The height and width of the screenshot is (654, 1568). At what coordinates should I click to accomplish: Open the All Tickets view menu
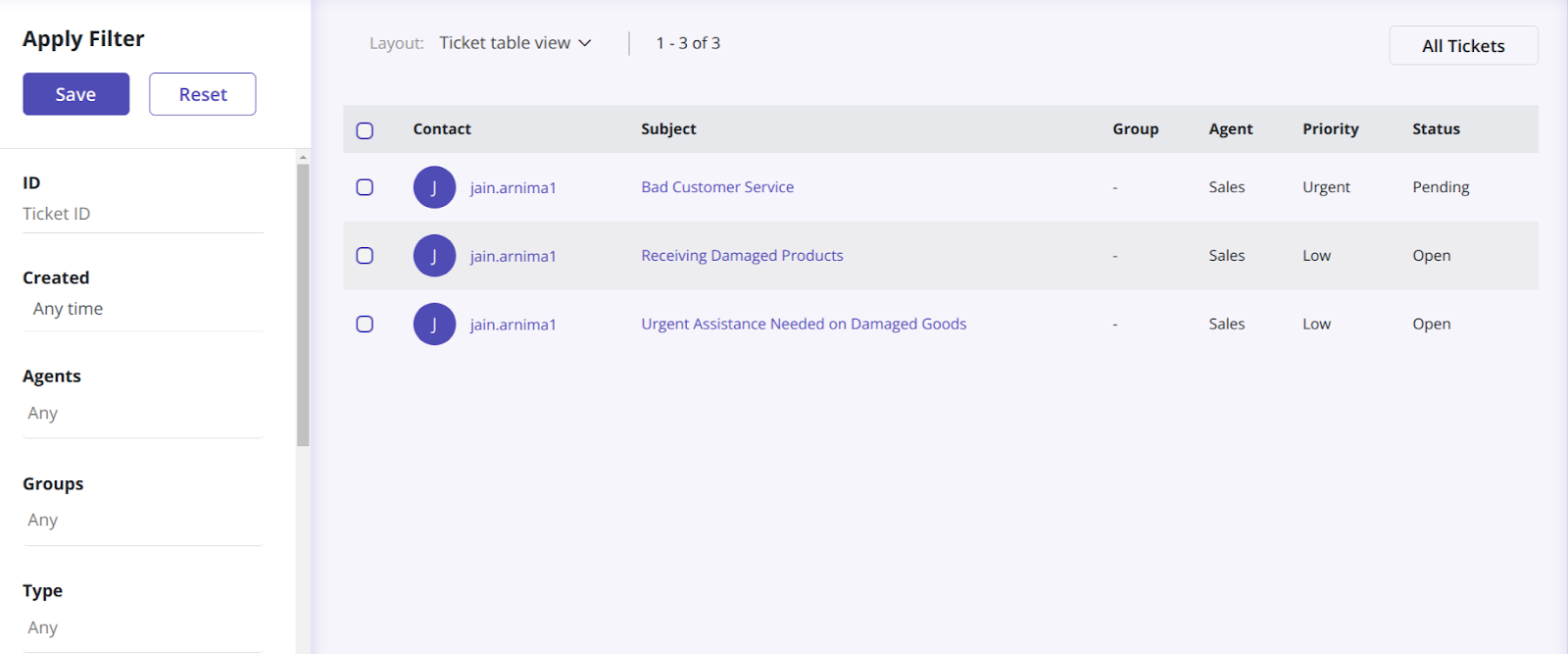pyautogui.click(x=1462, y=46)
